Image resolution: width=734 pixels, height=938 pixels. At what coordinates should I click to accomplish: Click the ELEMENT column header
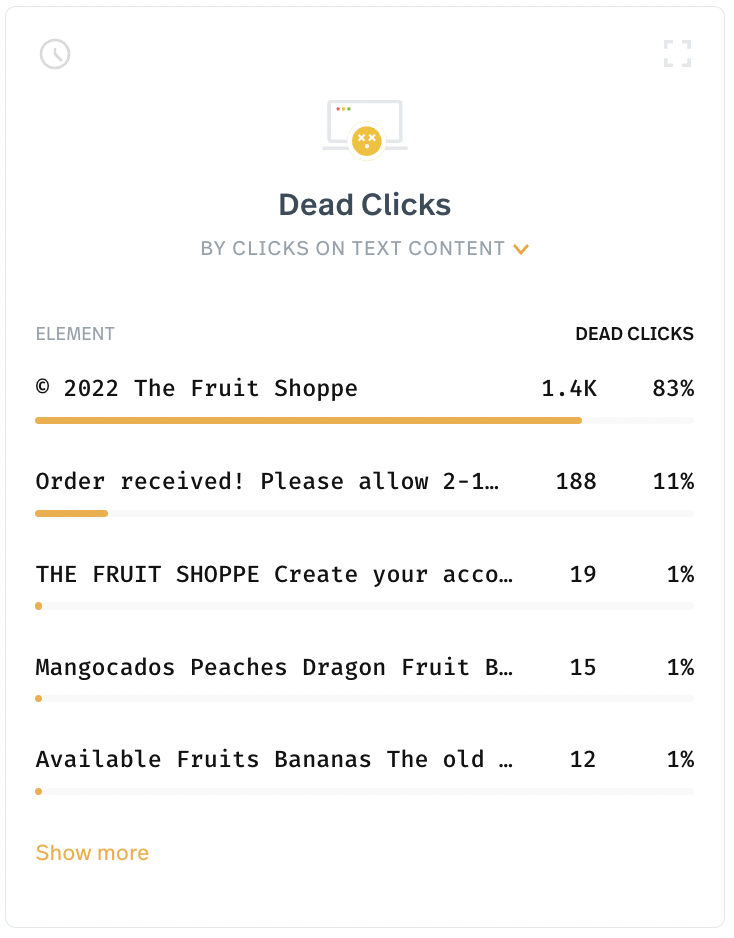pos(75,334)
